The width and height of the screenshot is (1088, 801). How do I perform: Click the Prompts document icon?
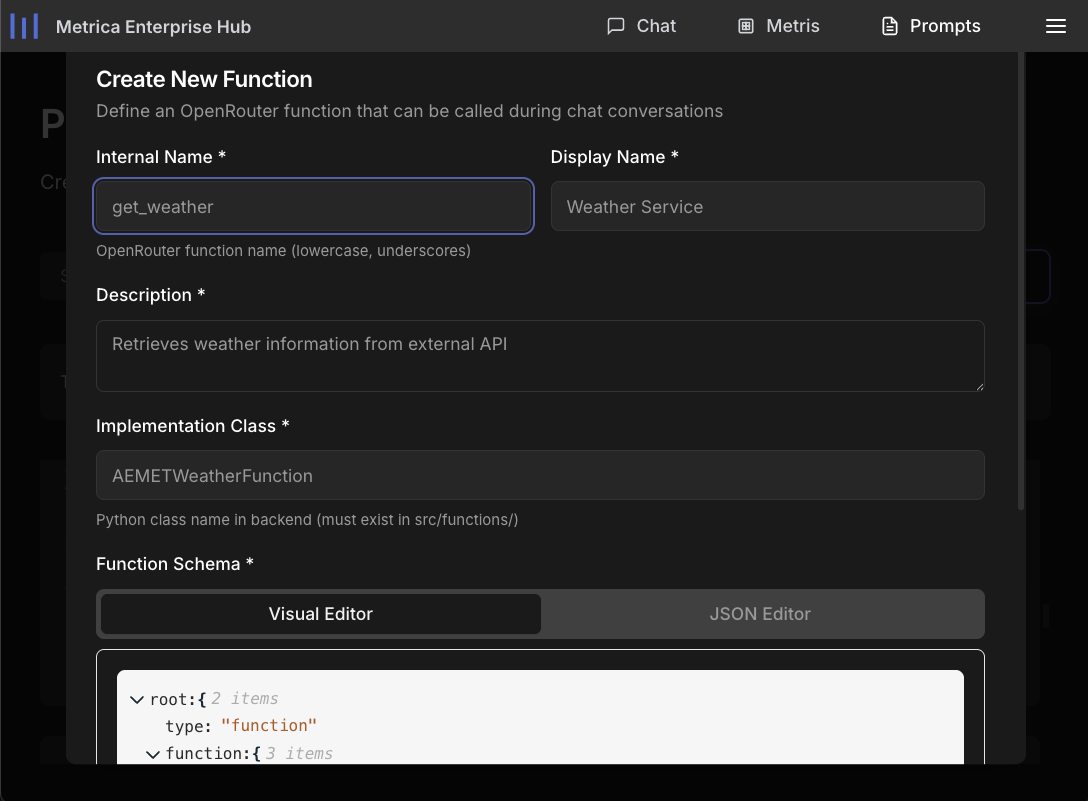pos(889,26)
